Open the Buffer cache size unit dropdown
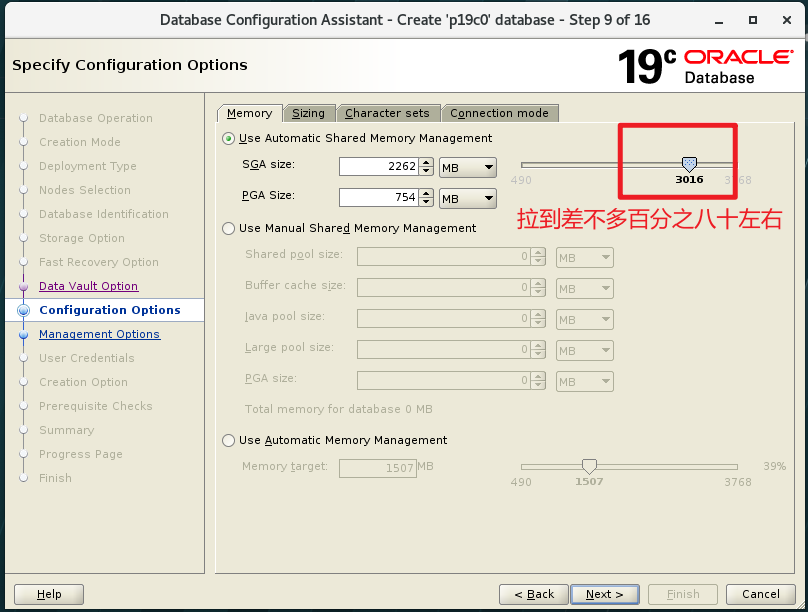The image size is (808, 612). [585, 288]
